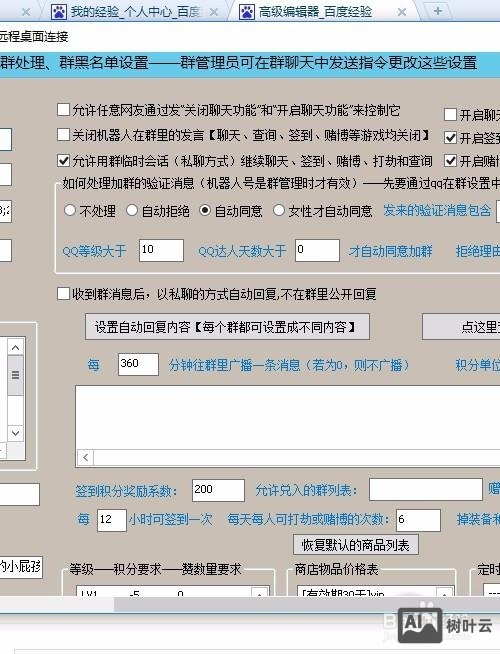Screen dimensions: 500x654
Task: Click the 允许兑入的群列表 input box
Action: point(426,490)
